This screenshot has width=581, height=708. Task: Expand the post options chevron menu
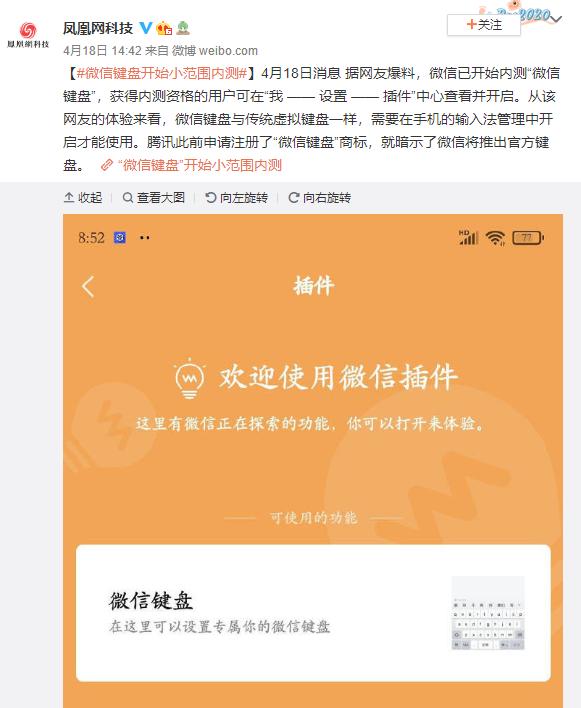[556, 19]
